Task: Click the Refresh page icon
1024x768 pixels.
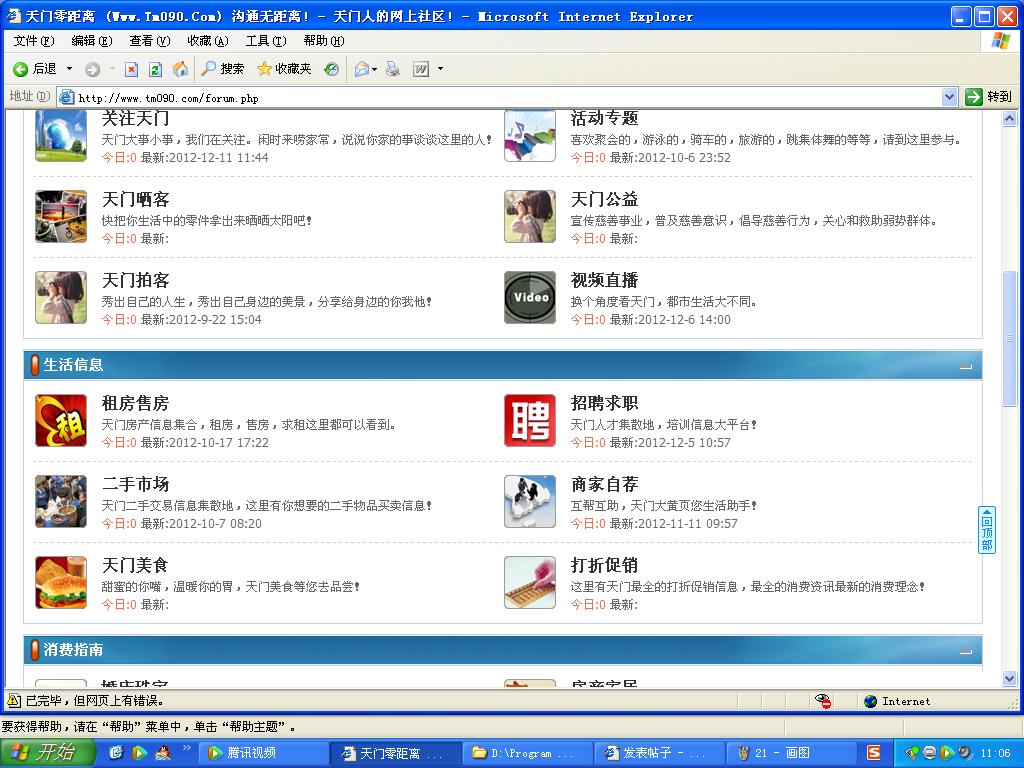Action: (x=155, y=69)
